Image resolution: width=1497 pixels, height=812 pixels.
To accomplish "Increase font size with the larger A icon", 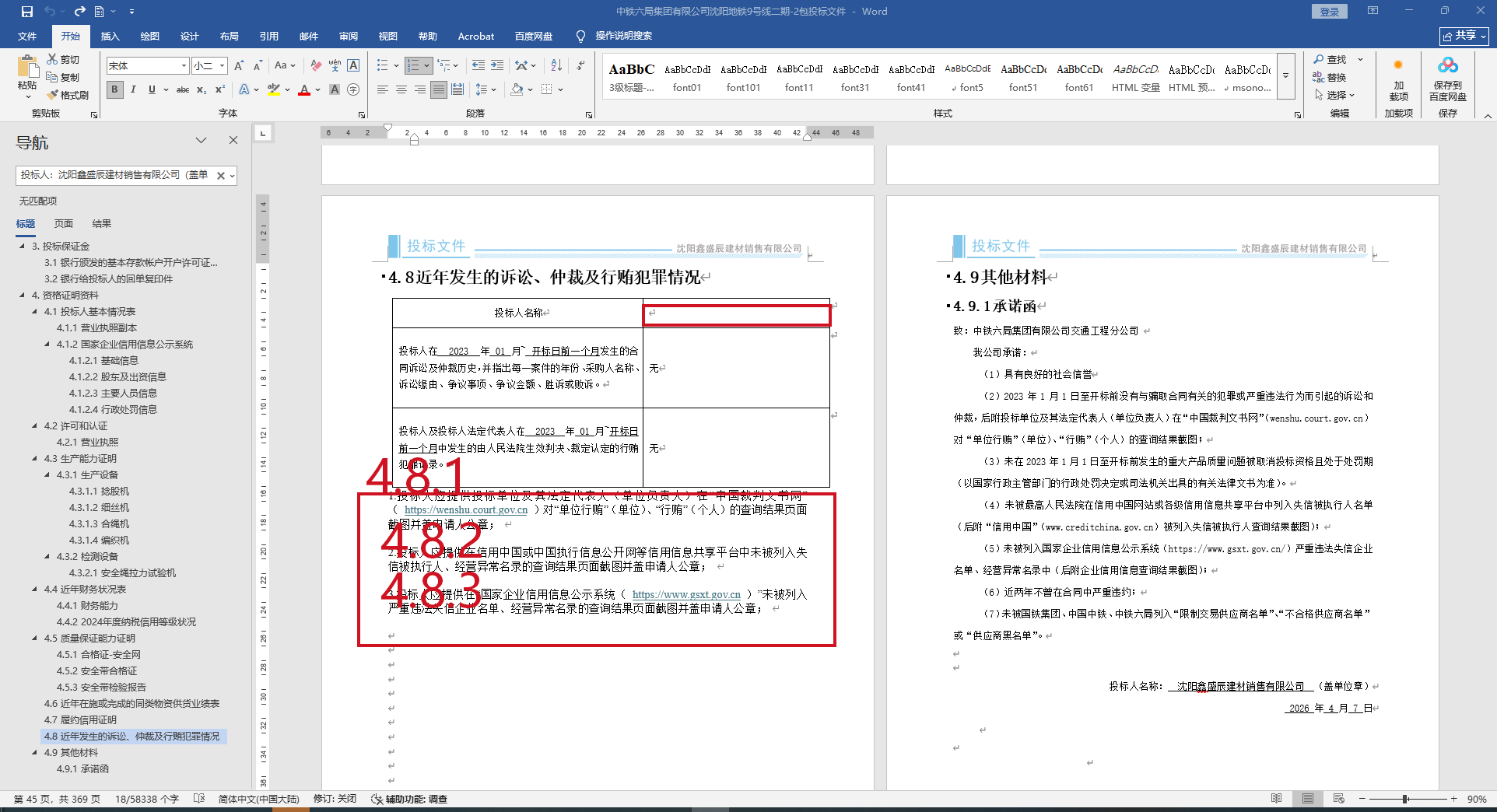I will tap(240, 65).
